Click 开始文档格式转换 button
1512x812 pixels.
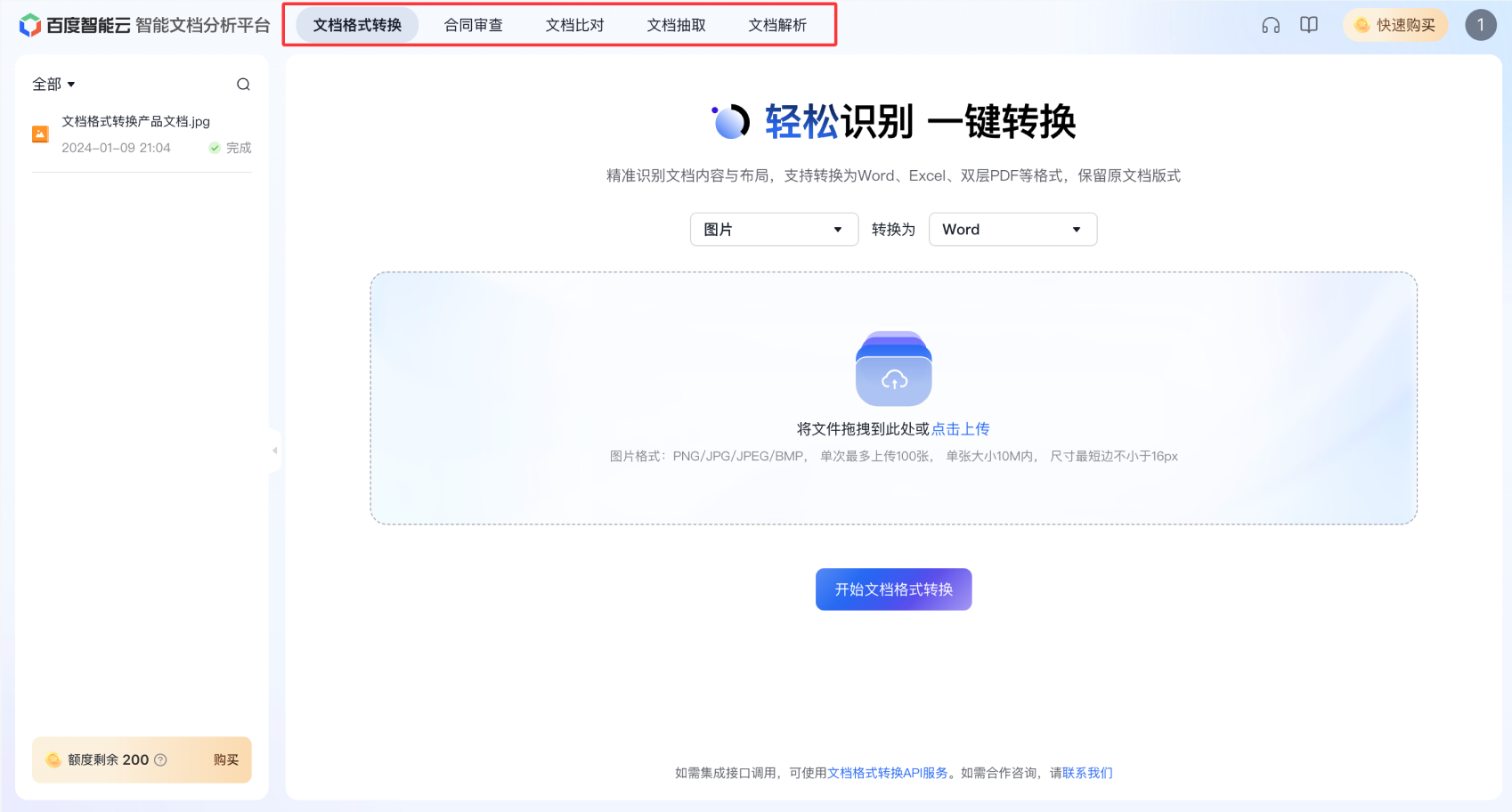[x=893, y=589]
